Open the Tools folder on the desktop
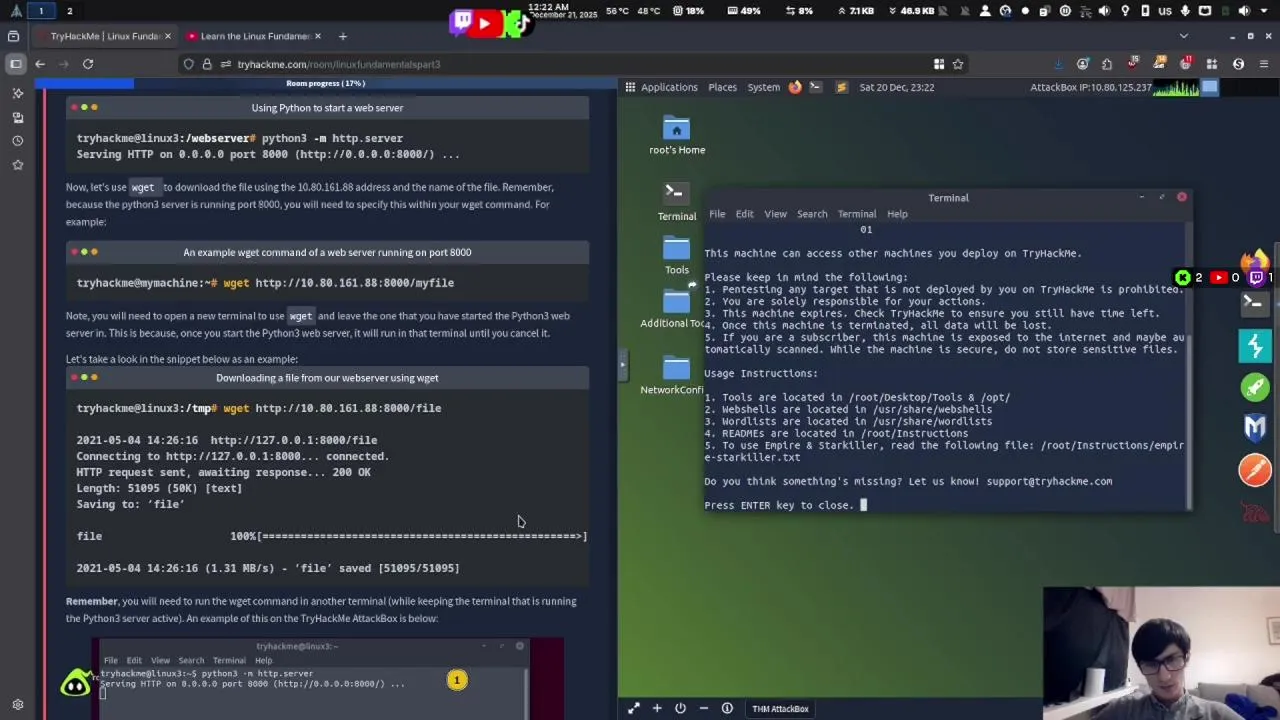The image size is (1280, 720). coord(677,255)
